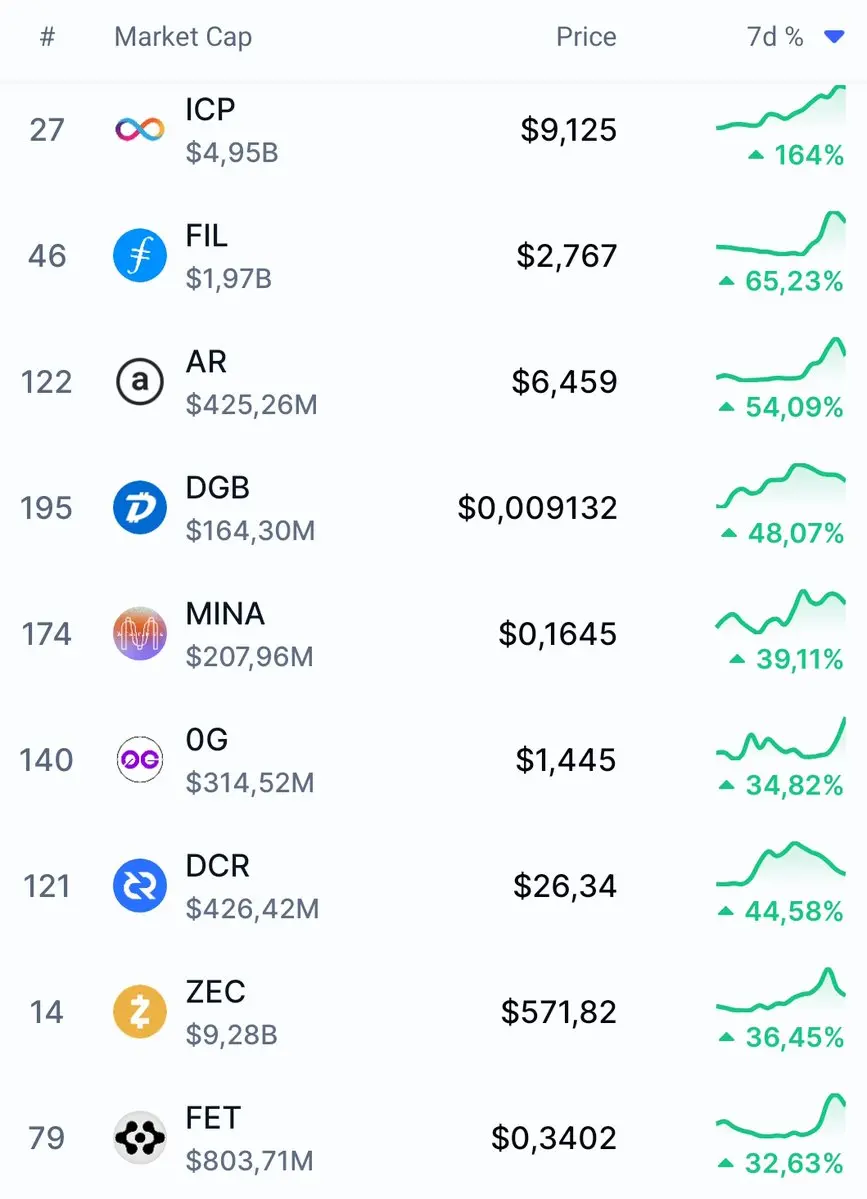This screenshot has width=867, height=1199.
Task: Click the ICP infinity logo icon
Action: [139, 130]
